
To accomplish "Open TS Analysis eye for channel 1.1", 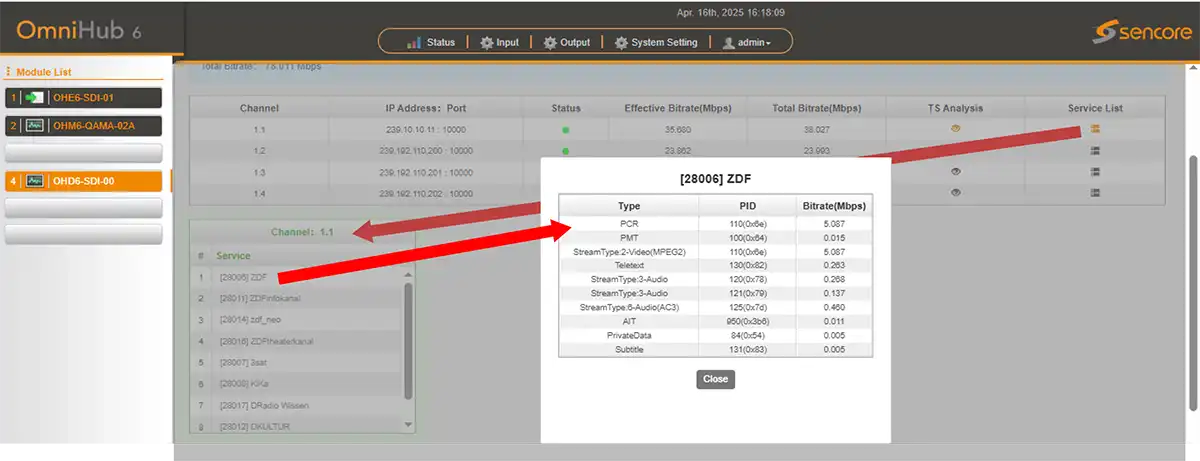I will [955, 129].
